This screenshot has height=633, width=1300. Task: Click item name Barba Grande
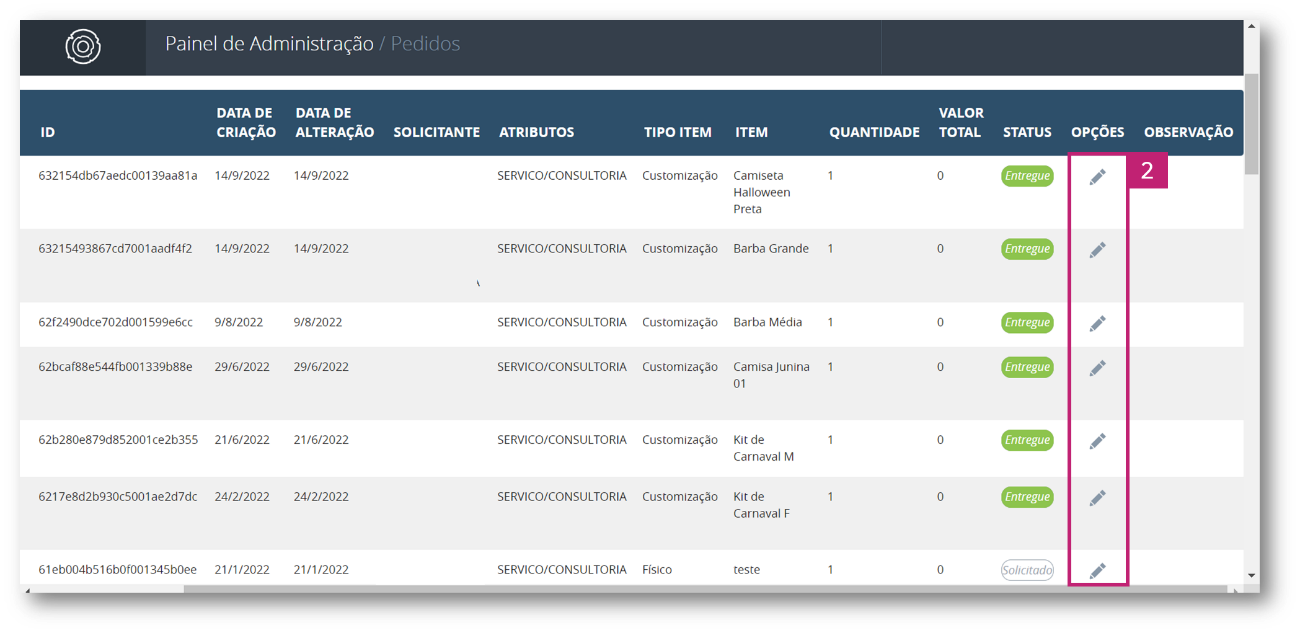(771, 249)
